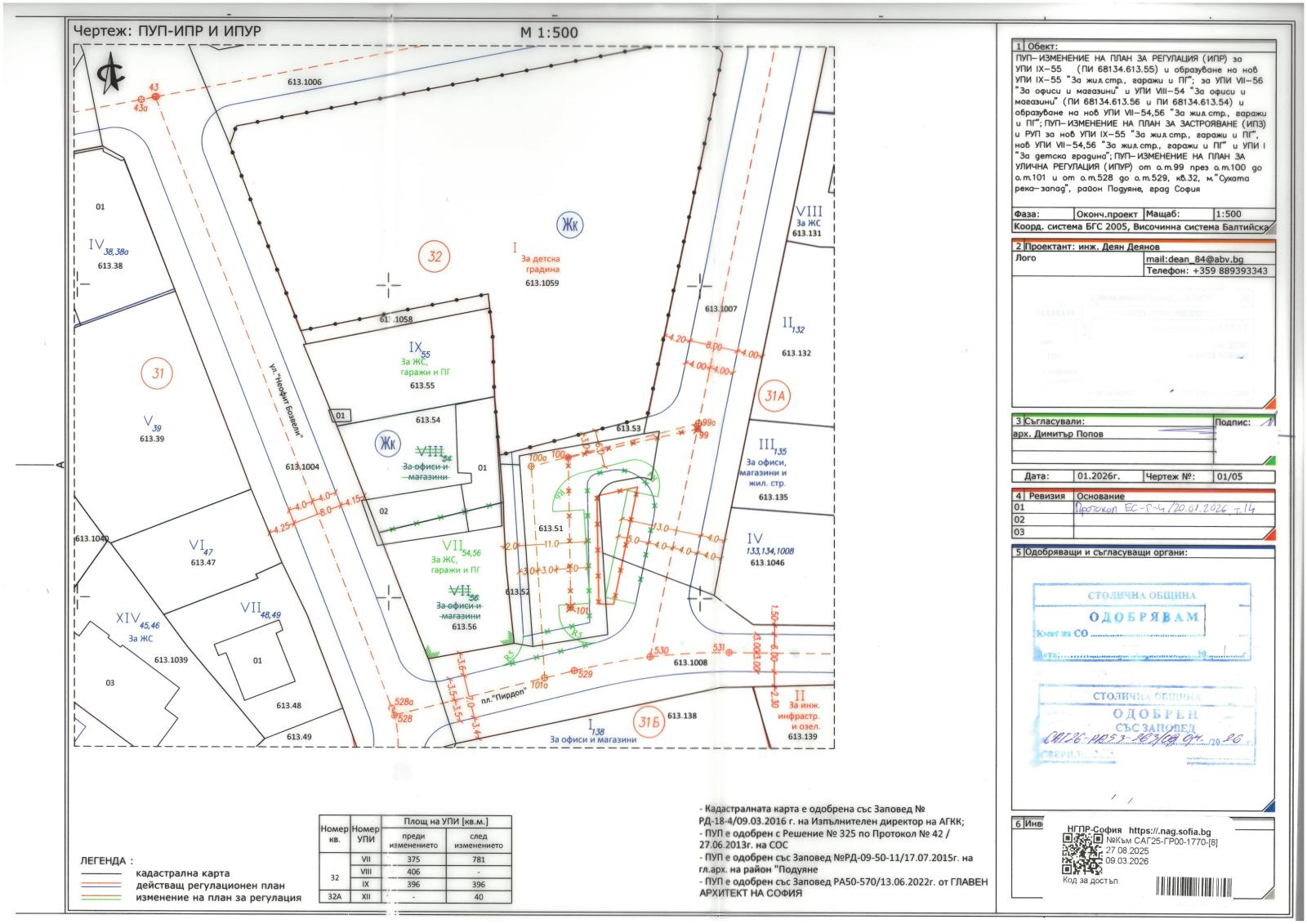Click the Жк symbol near kindergarten plot
This screenshot has height=924, width=1307.
(x=569, y=225)
